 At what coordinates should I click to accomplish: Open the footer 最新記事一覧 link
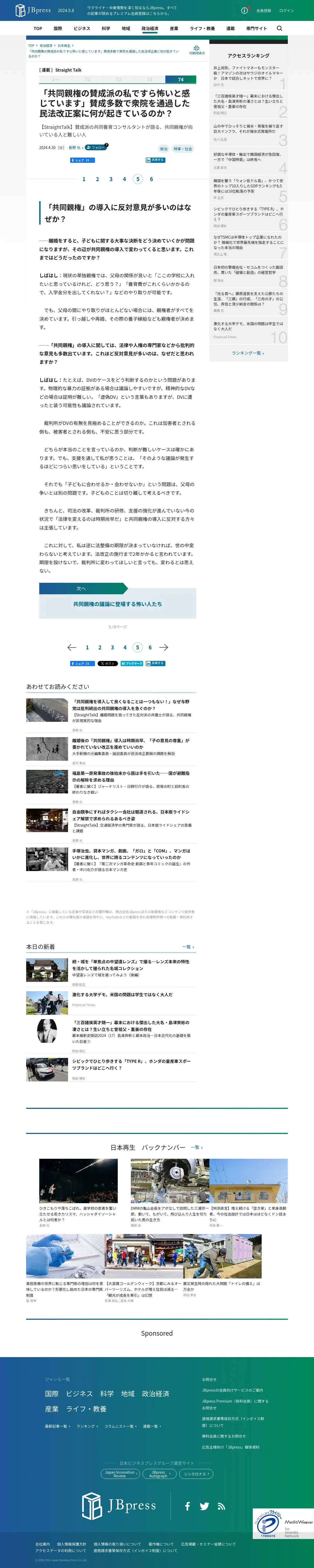coord(57,1426)
